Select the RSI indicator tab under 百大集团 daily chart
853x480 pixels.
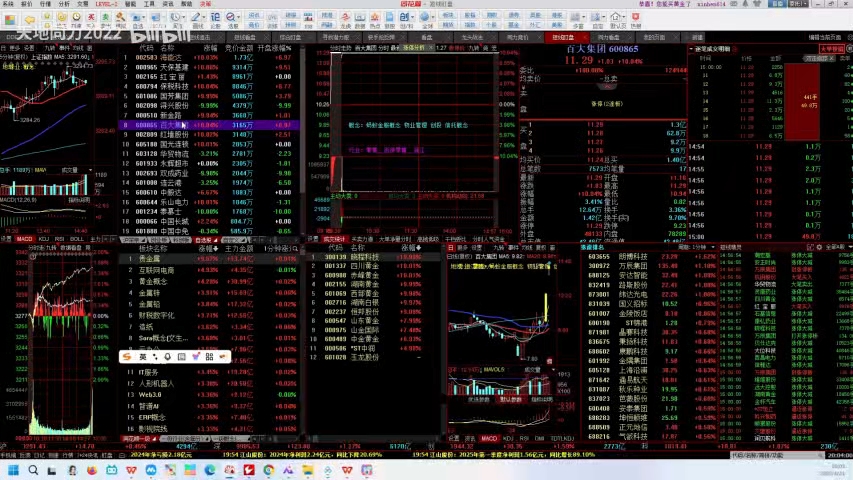(x=524, y=438)
